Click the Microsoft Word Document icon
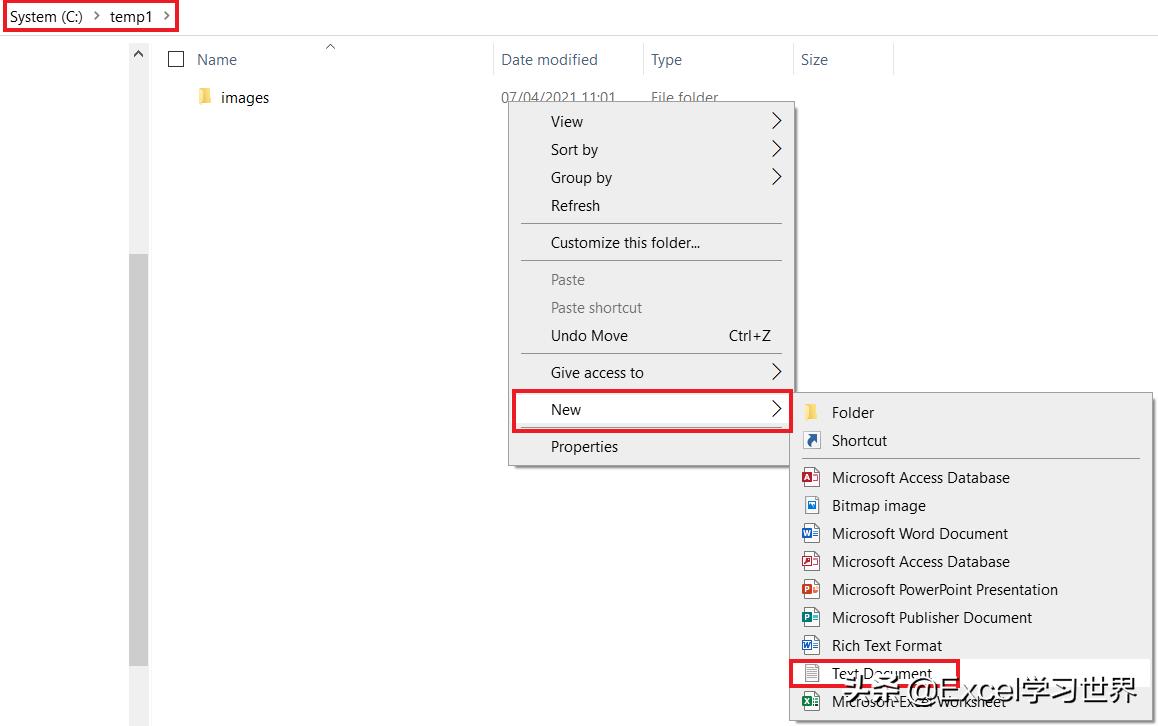Viewport: 1158px width, 726px height. coord(812,533)
